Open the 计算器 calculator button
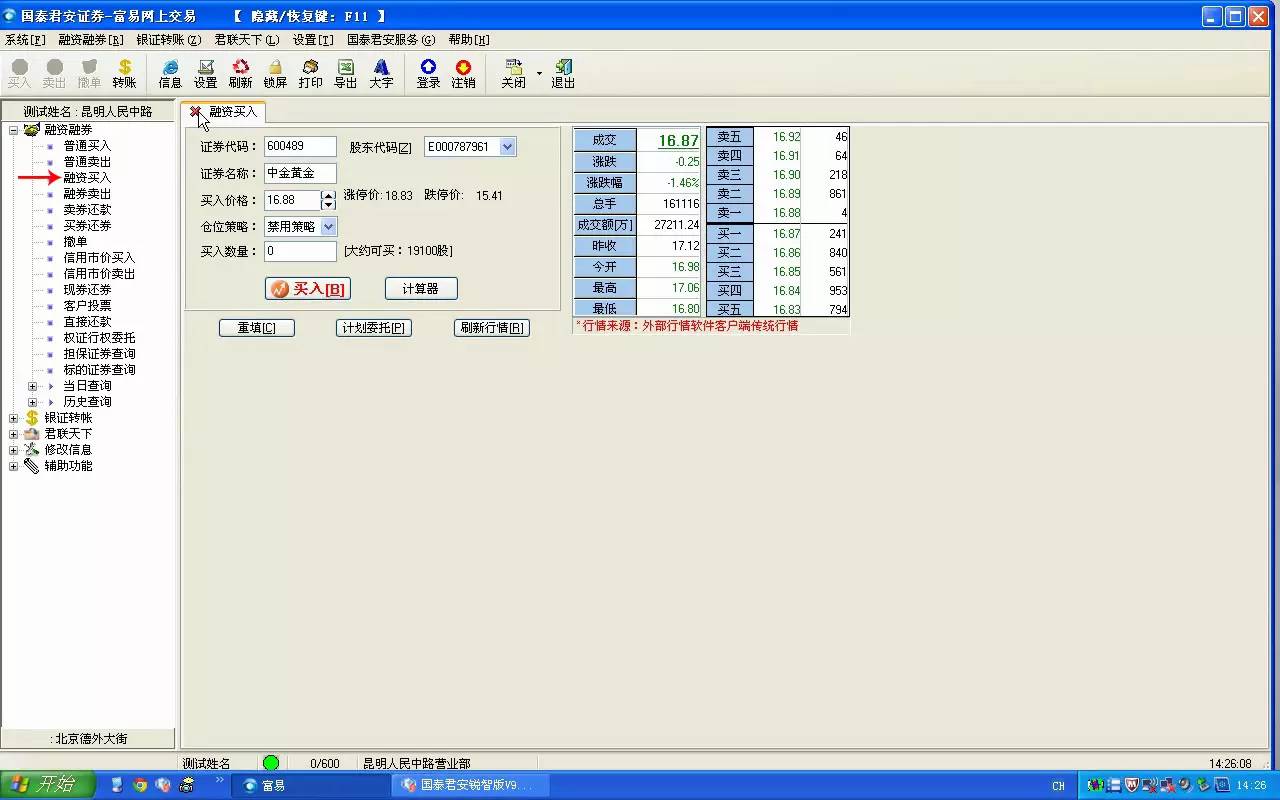This screenshot has height=800, width=1280. click(x=421, y=289)
